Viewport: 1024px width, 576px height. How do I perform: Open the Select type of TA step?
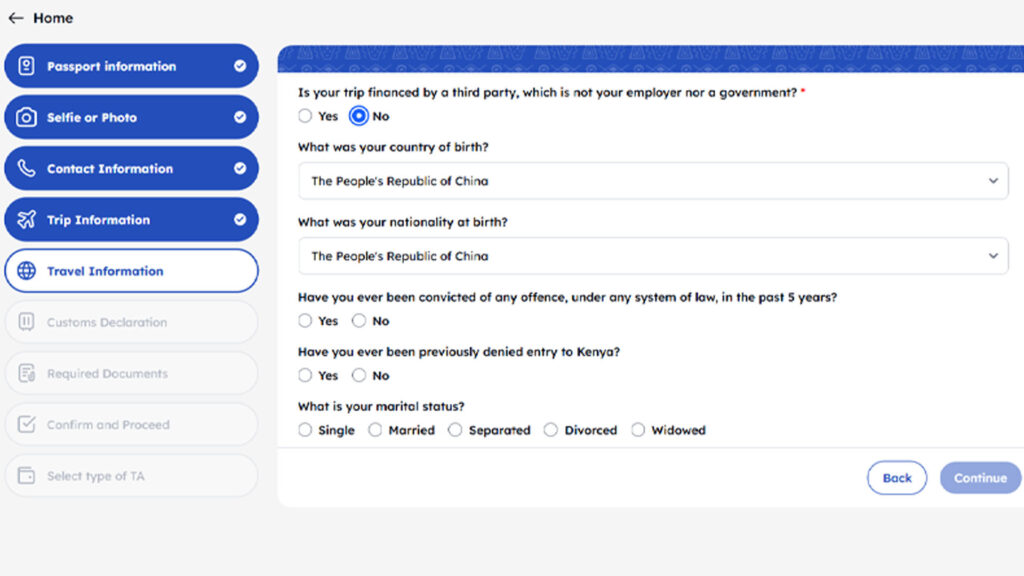[x=131, y=475]
